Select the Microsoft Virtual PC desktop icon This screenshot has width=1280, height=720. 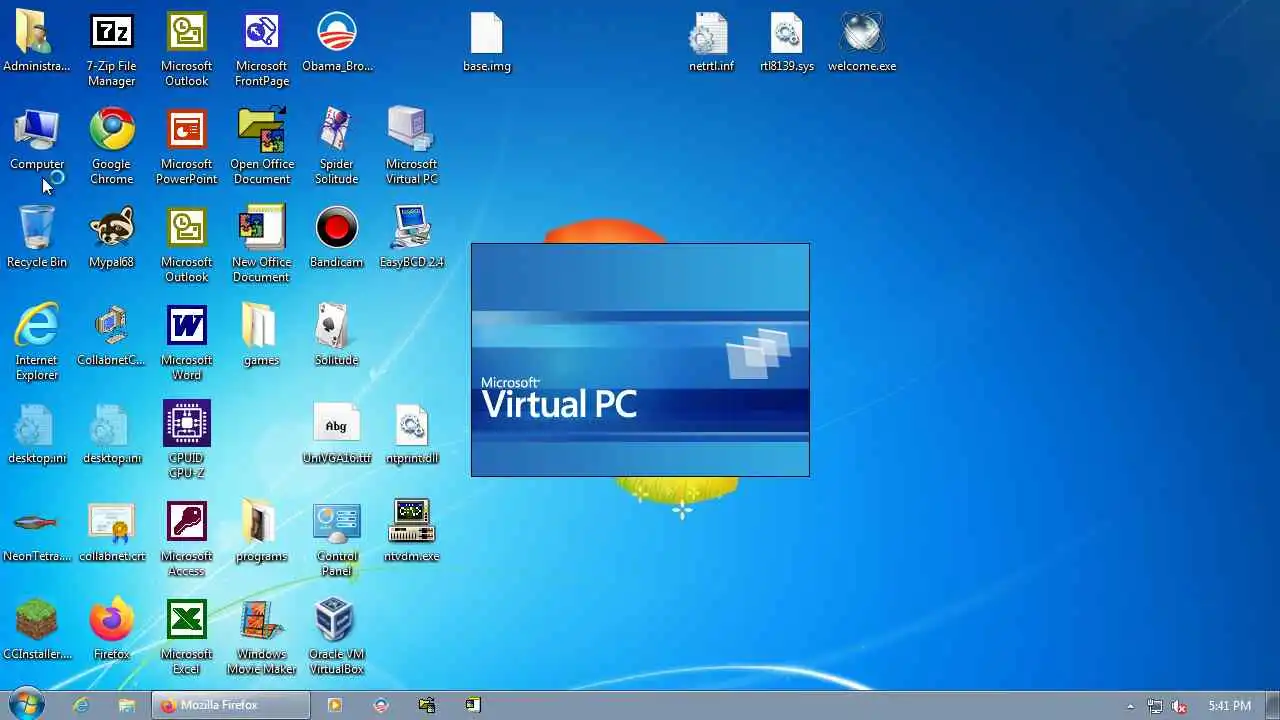[x=411, y=147]
